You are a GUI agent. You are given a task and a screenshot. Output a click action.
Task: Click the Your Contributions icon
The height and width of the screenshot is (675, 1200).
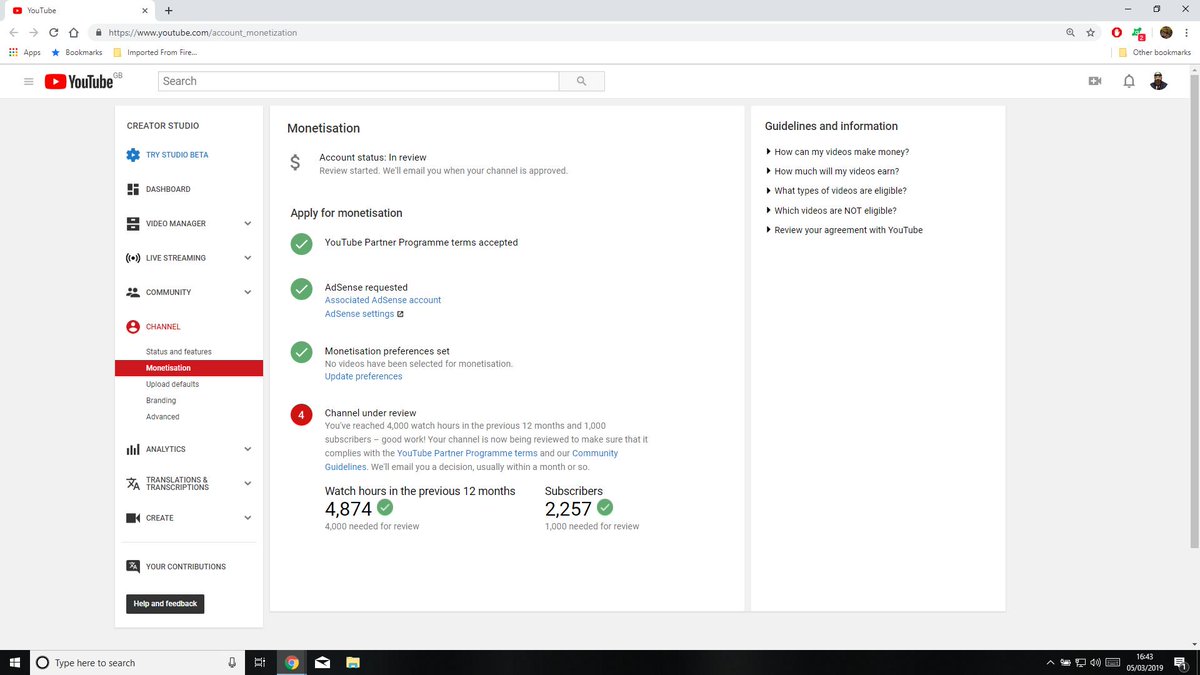[133, 566]
